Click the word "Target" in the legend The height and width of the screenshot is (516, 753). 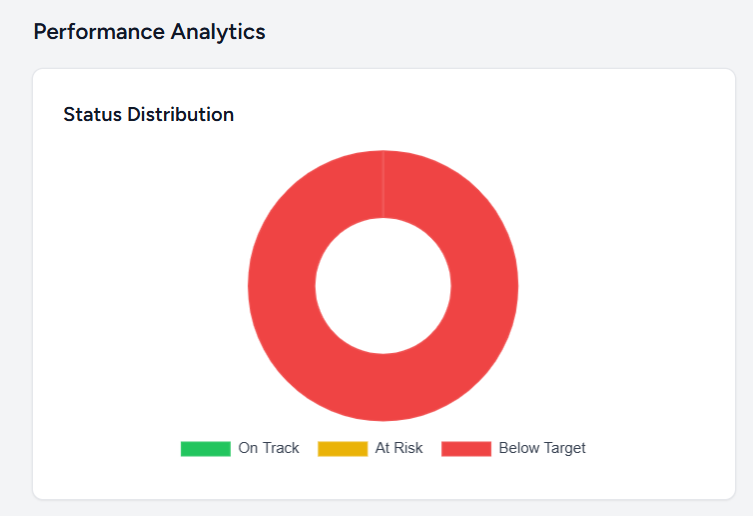point(564,448)
